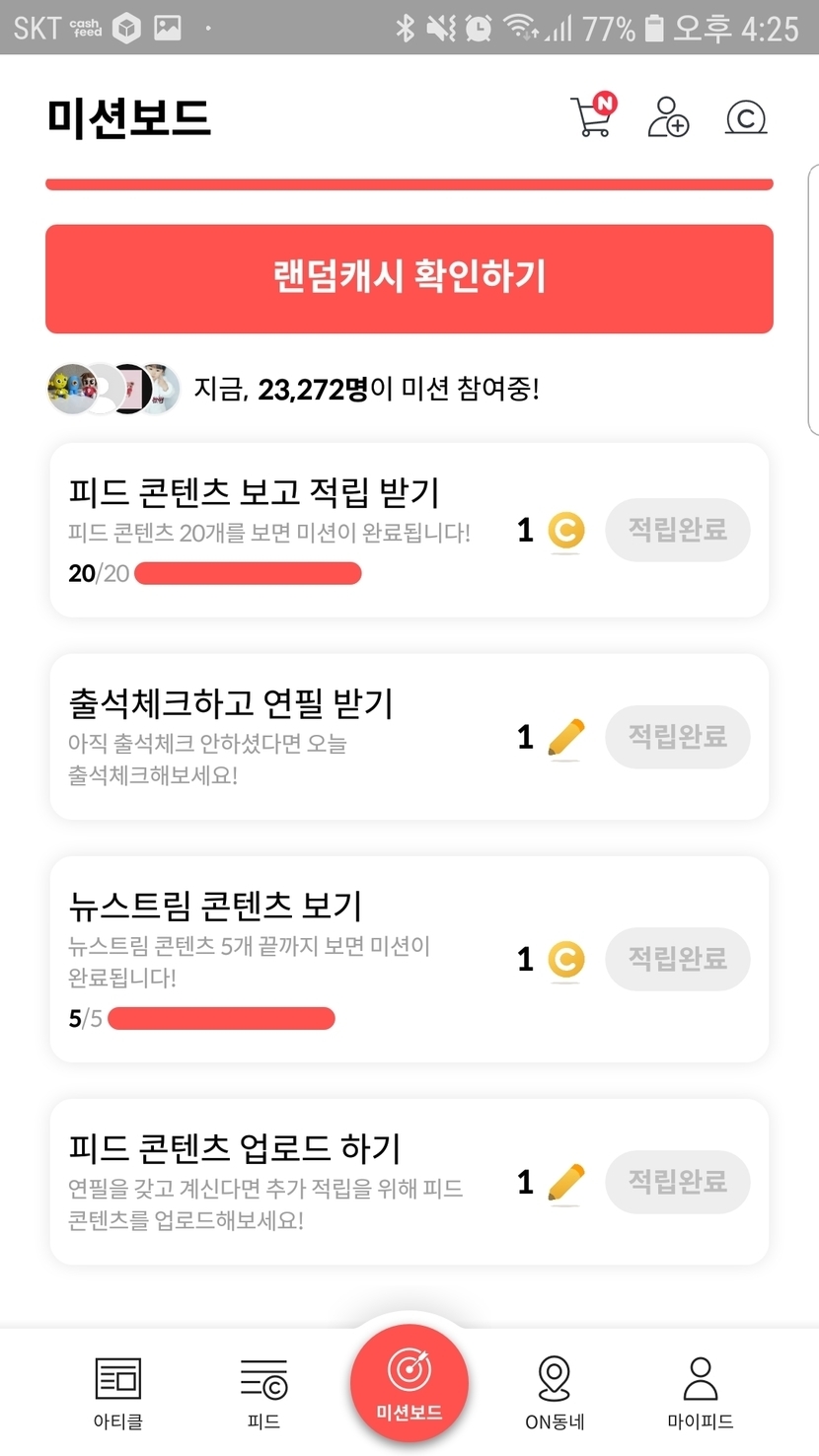Tap 적립완료 on feed upload mission
819x1456 pixels.
(x=678, y=1182)
